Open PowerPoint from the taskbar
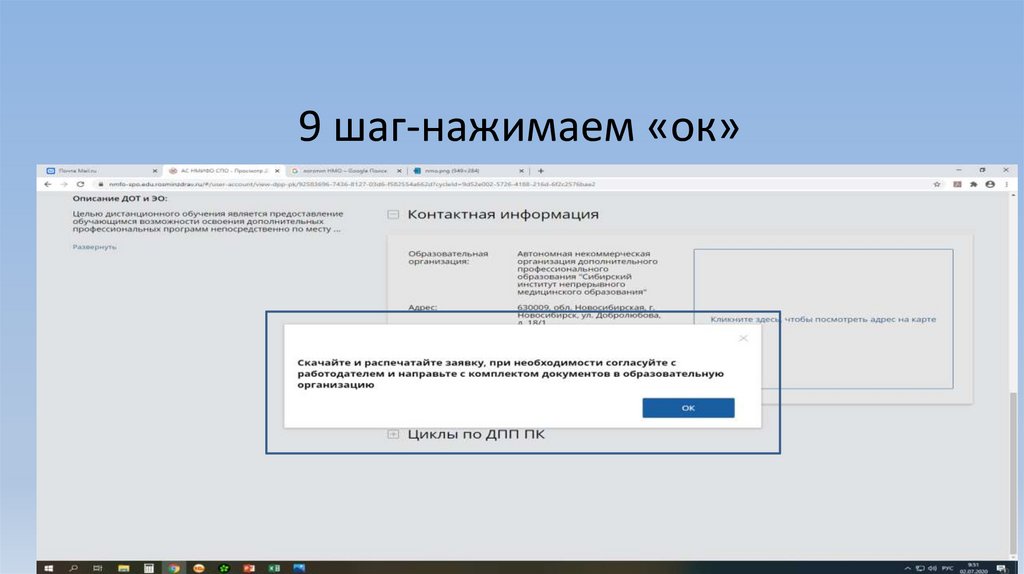 point(249,568)
